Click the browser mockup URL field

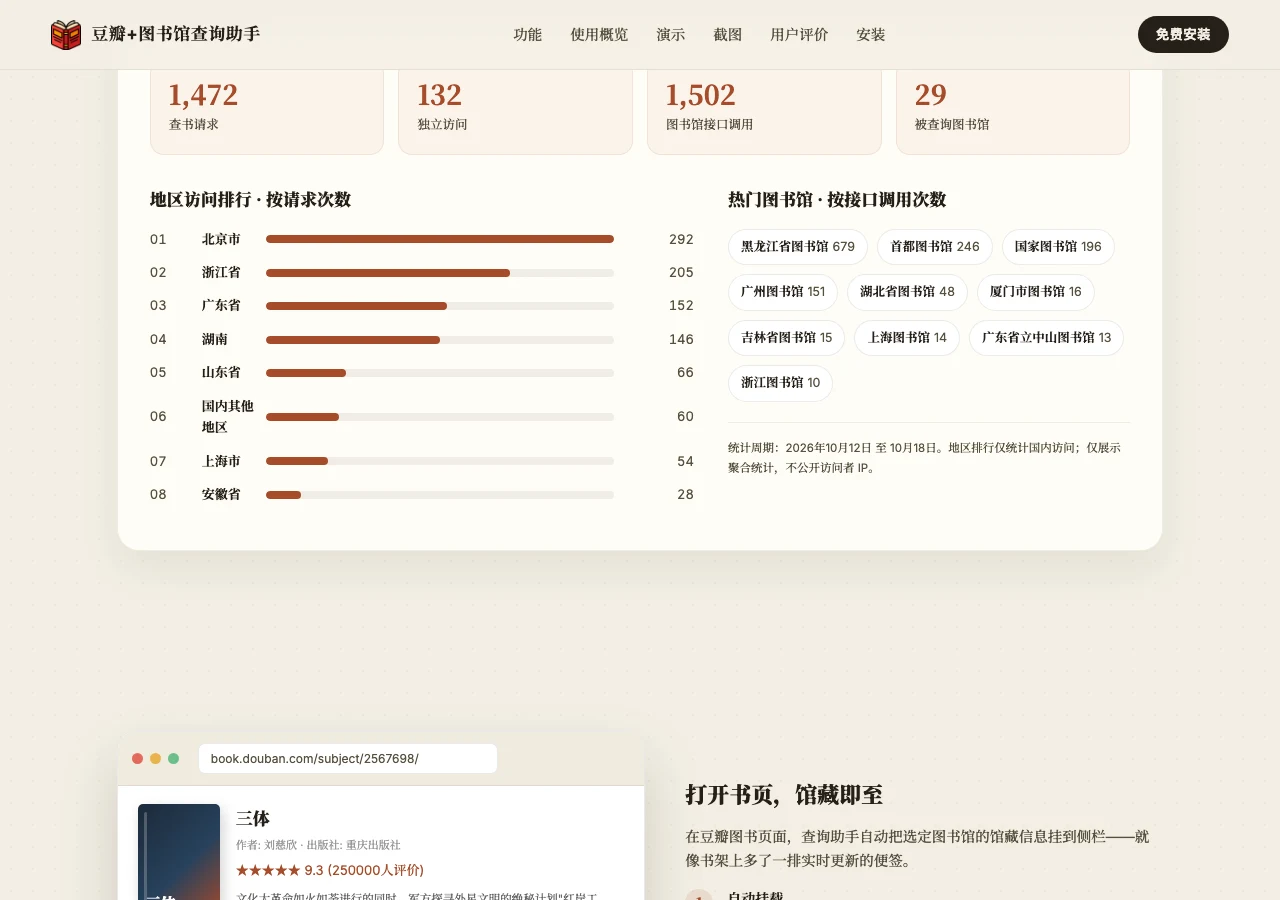348,759
